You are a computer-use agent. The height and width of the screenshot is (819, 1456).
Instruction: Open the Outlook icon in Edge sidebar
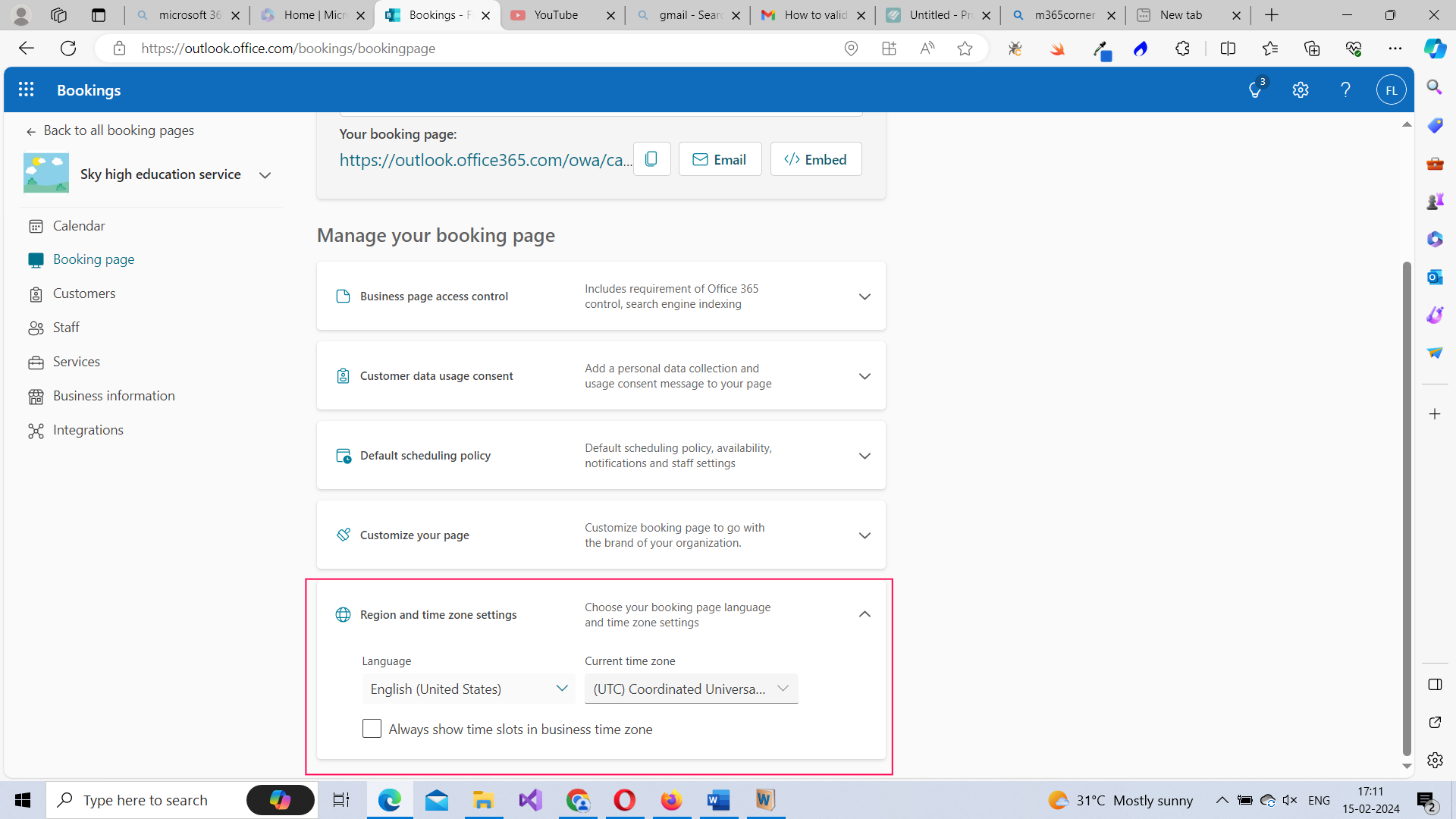coord(1434,277)
